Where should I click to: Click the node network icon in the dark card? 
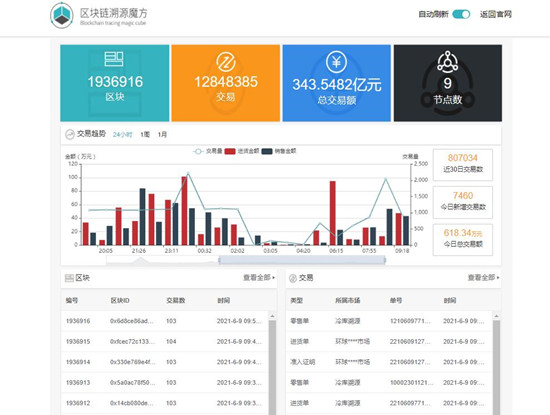tap(447, 62)
